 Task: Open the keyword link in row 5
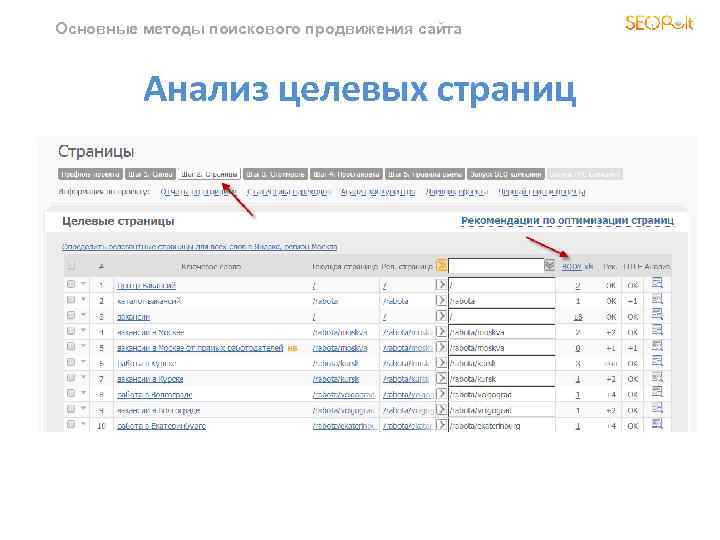point(200,348)
